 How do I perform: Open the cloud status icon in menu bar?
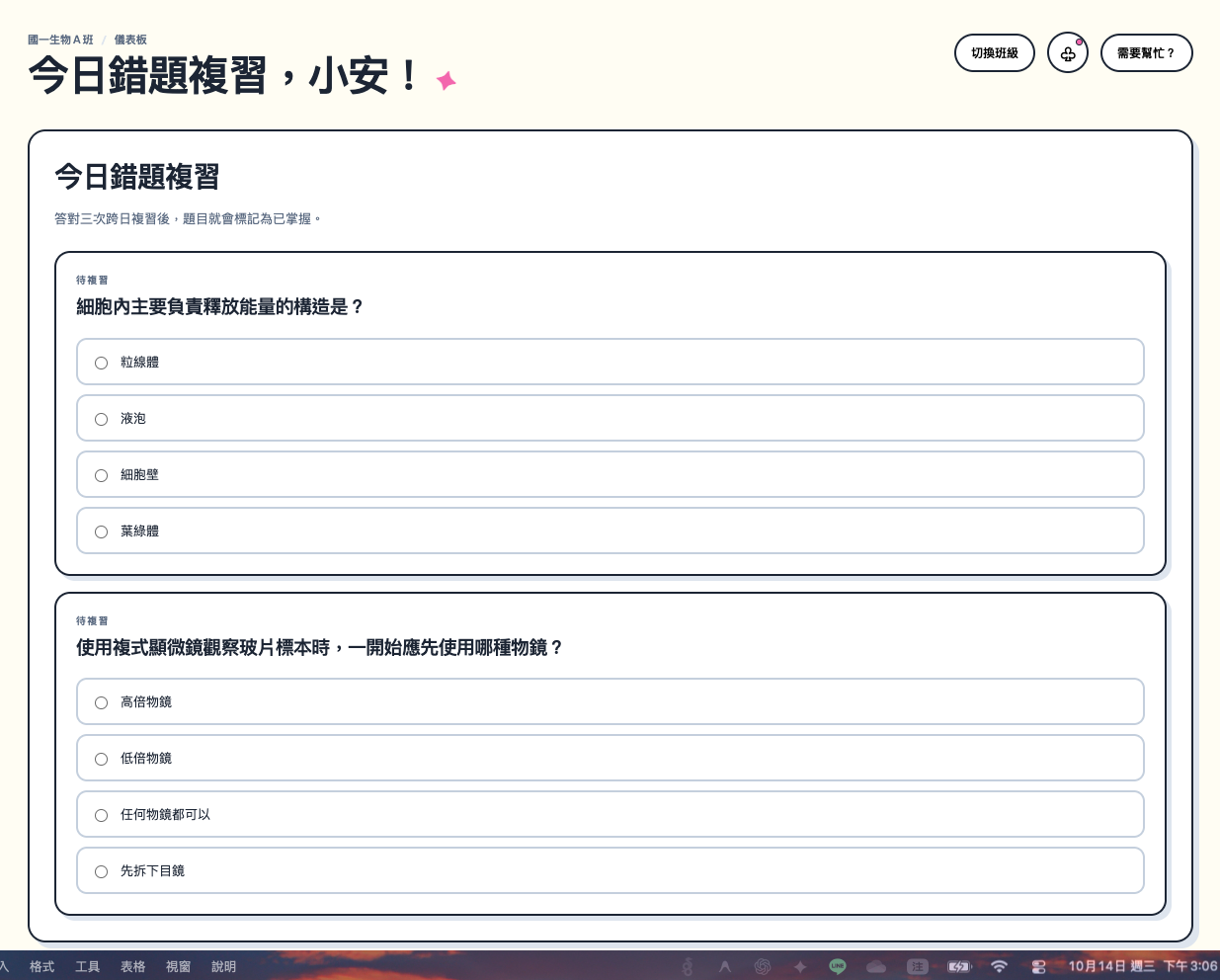click(876, 966)
